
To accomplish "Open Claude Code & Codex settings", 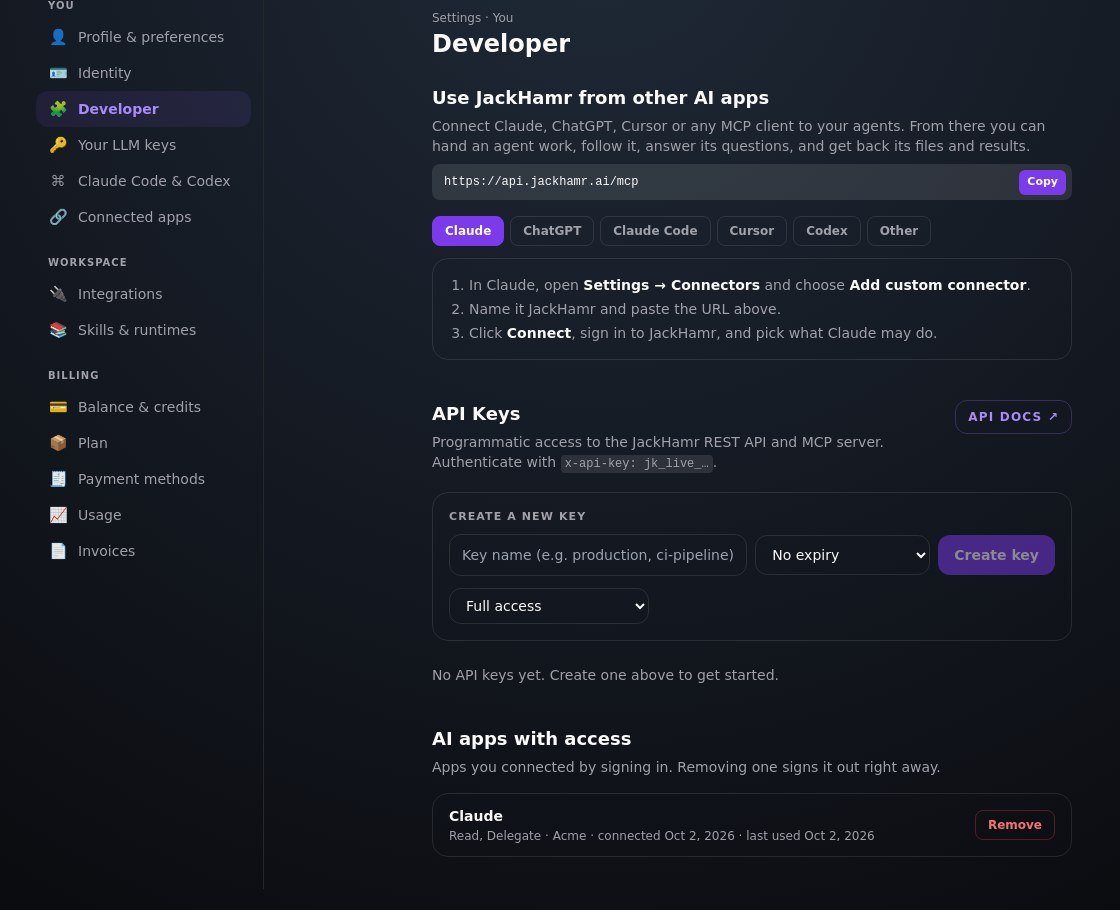I will click(143, 181).
